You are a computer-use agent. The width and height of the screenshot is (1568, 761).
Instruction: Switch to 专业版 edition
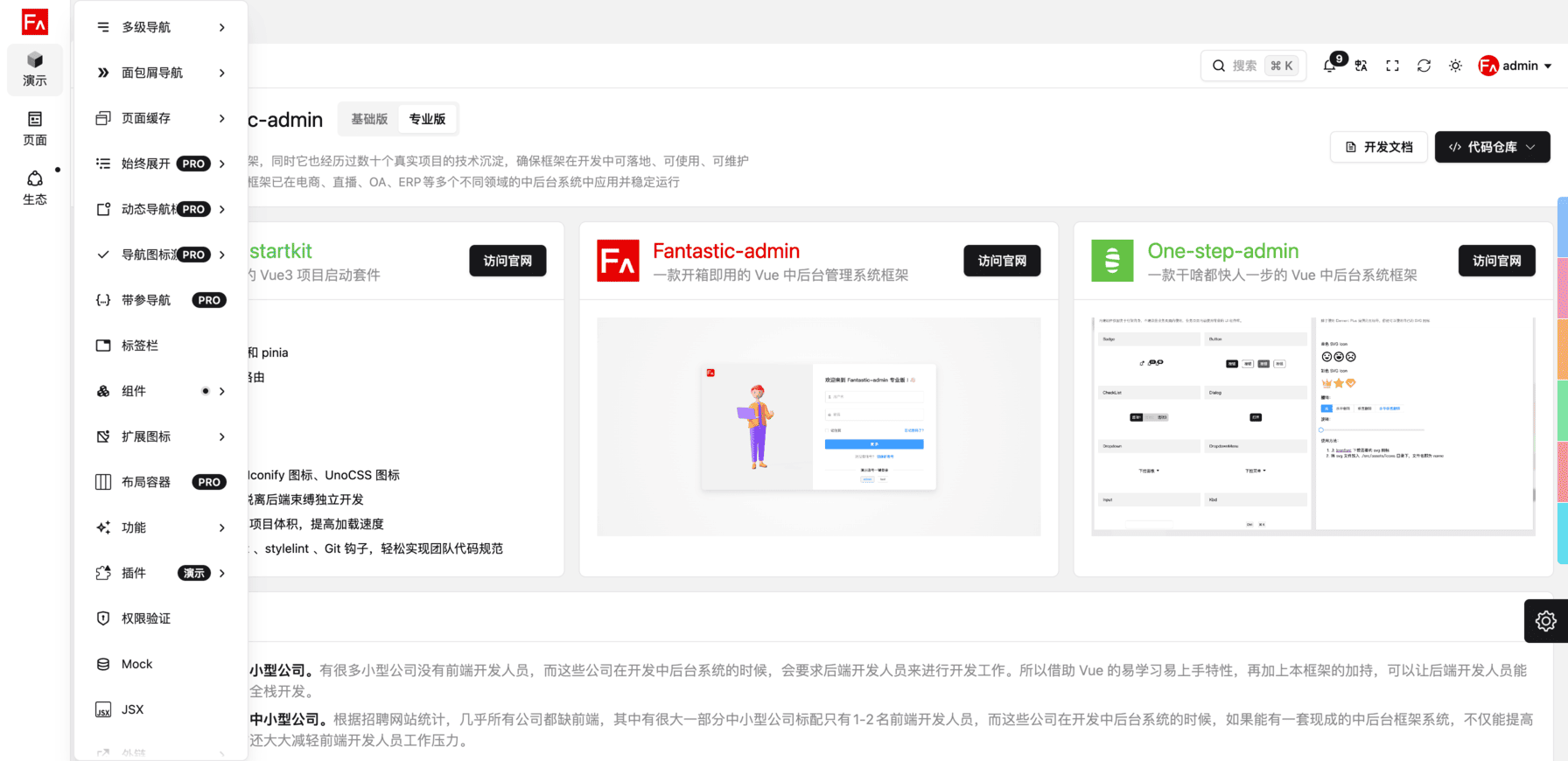pos(427,119)
